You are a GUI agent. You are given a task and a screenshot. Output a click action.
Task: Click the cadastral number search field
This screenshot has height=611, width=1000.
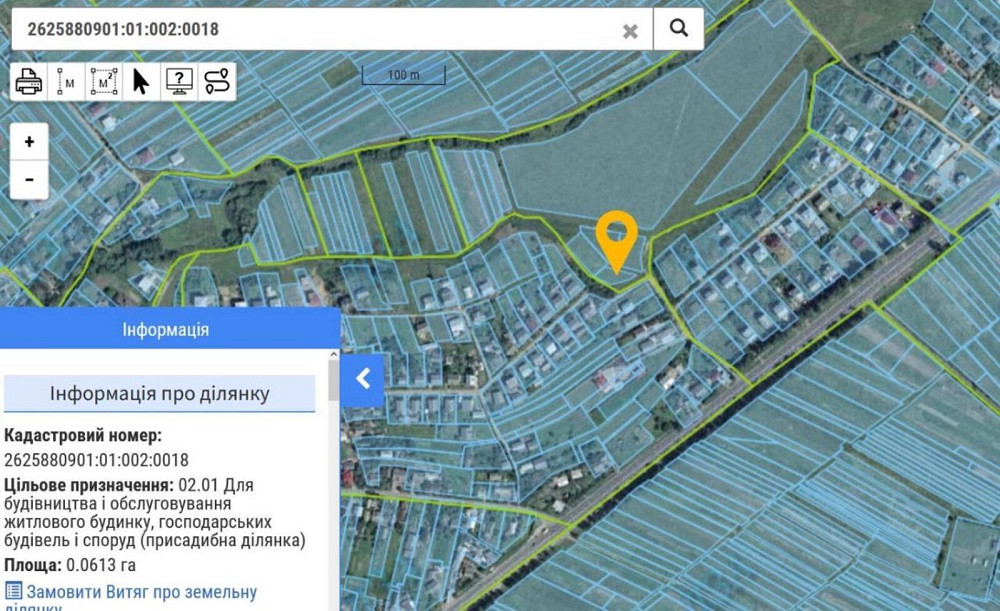(310, 30)
